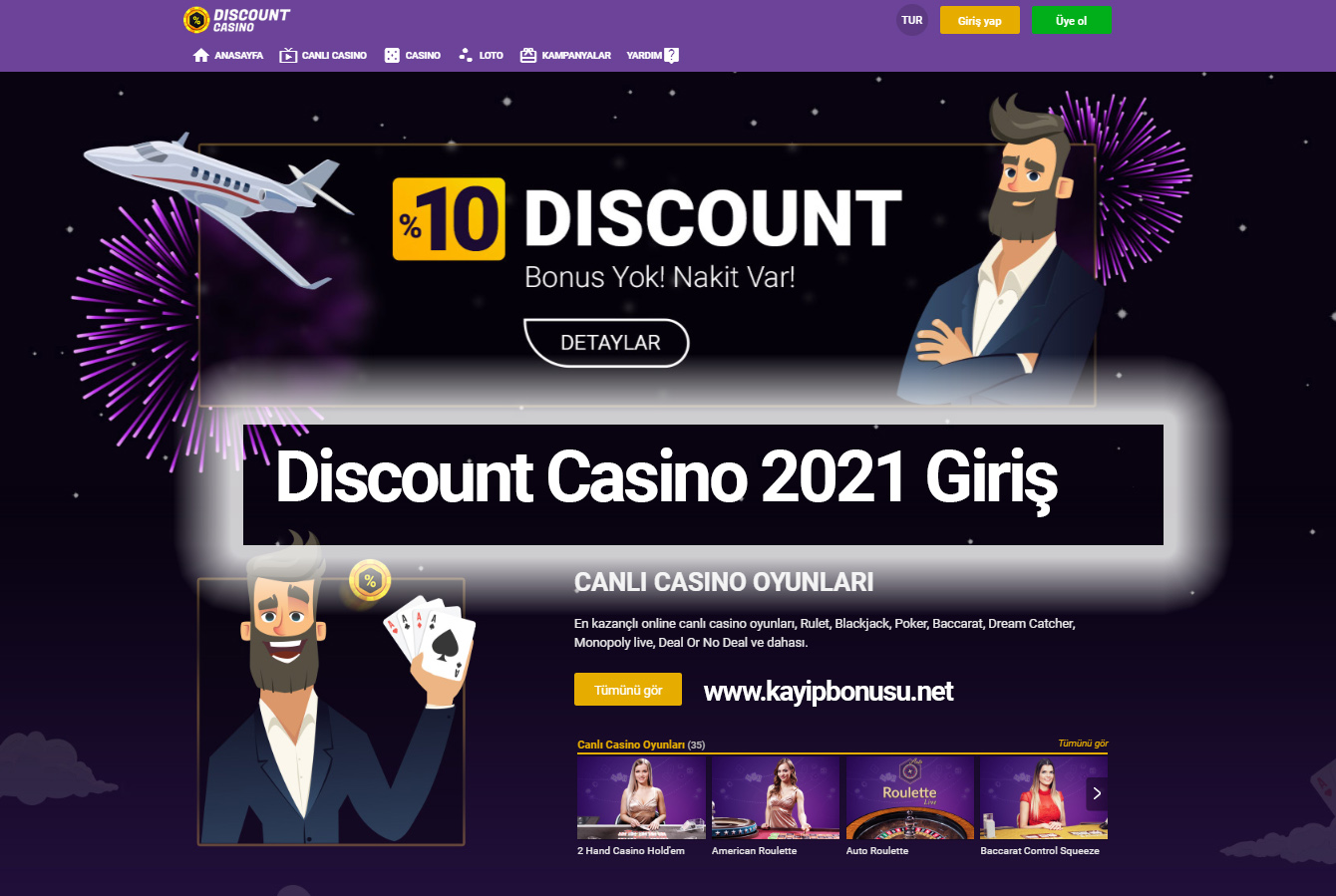Click the Casino dice icon
The width and height of the screenshot is (1336, 896).
(x=392, y=56)
